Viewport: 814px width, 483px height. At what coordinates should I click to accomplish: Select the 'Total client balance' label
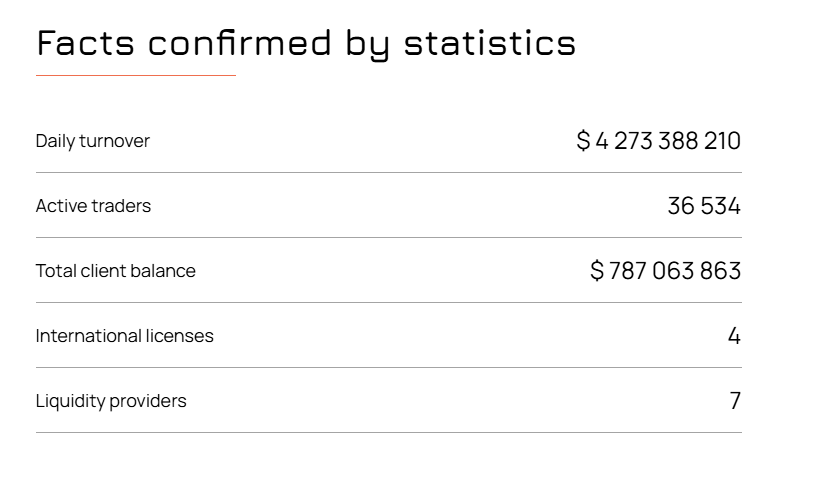click(115, 271)
